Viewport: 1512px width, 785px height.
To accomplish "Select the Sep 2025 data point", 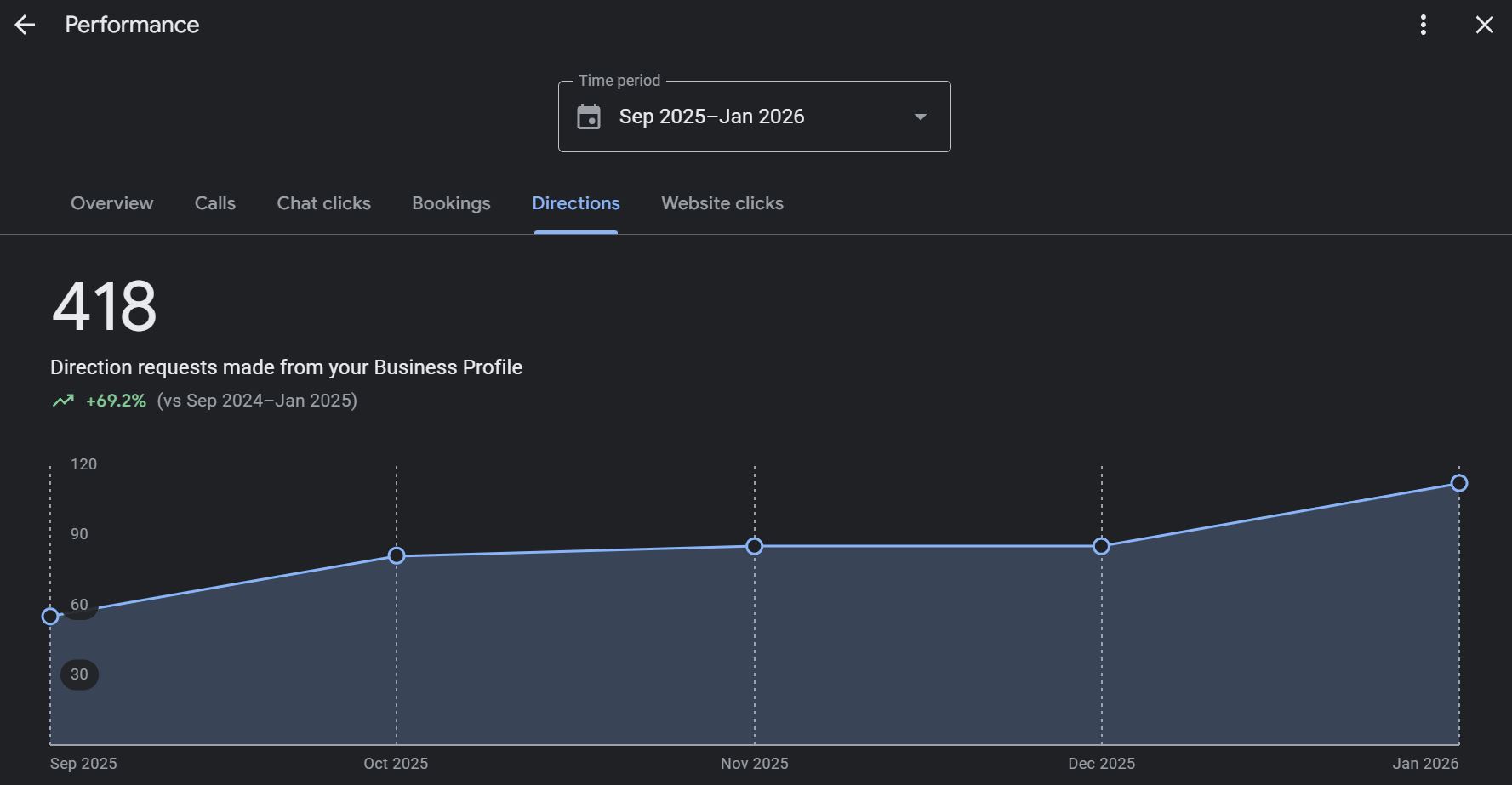I will (x=50, y=616).
